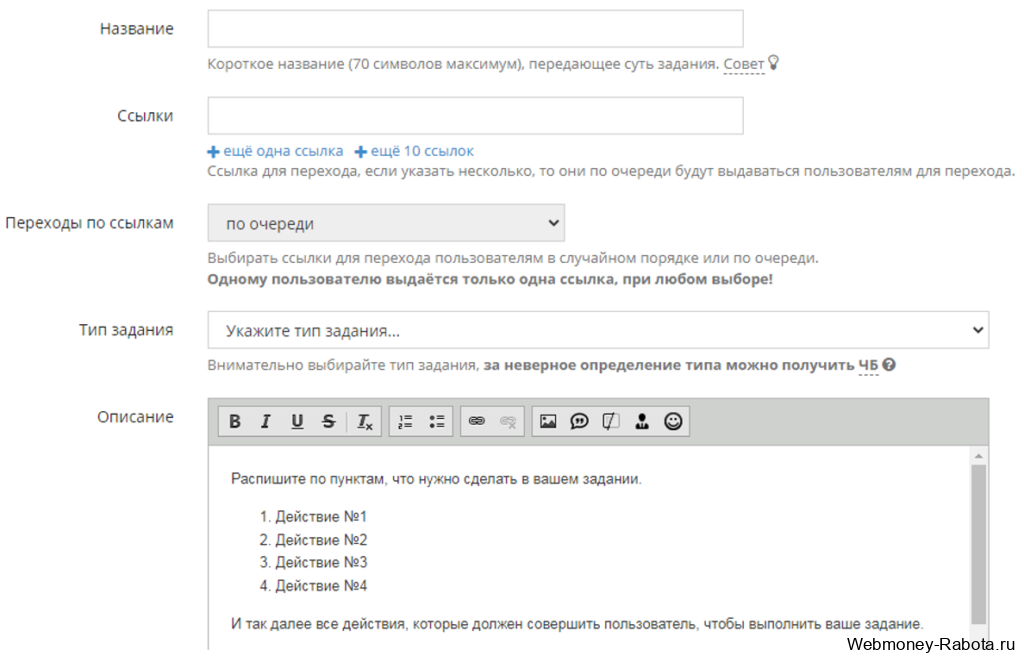Insert numbered list in description
The height and width of the screenshot is (662, 1024).
pyautogui.click(x=406, y=421)
